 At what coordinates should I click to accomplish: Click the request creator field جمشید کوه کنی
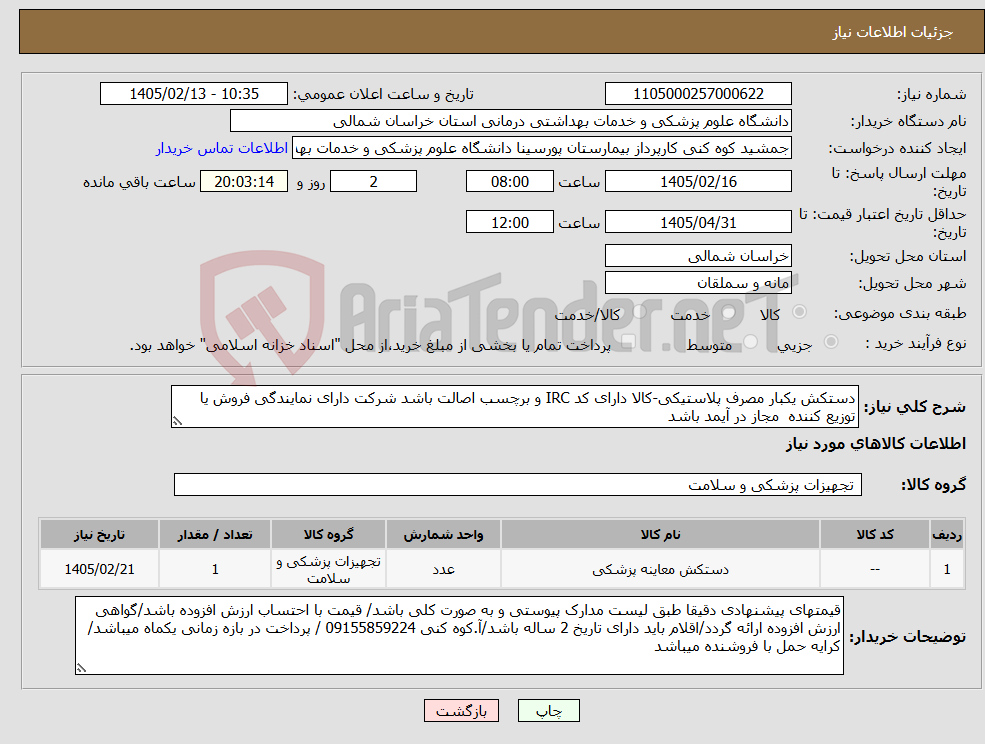tap(541, 148)
